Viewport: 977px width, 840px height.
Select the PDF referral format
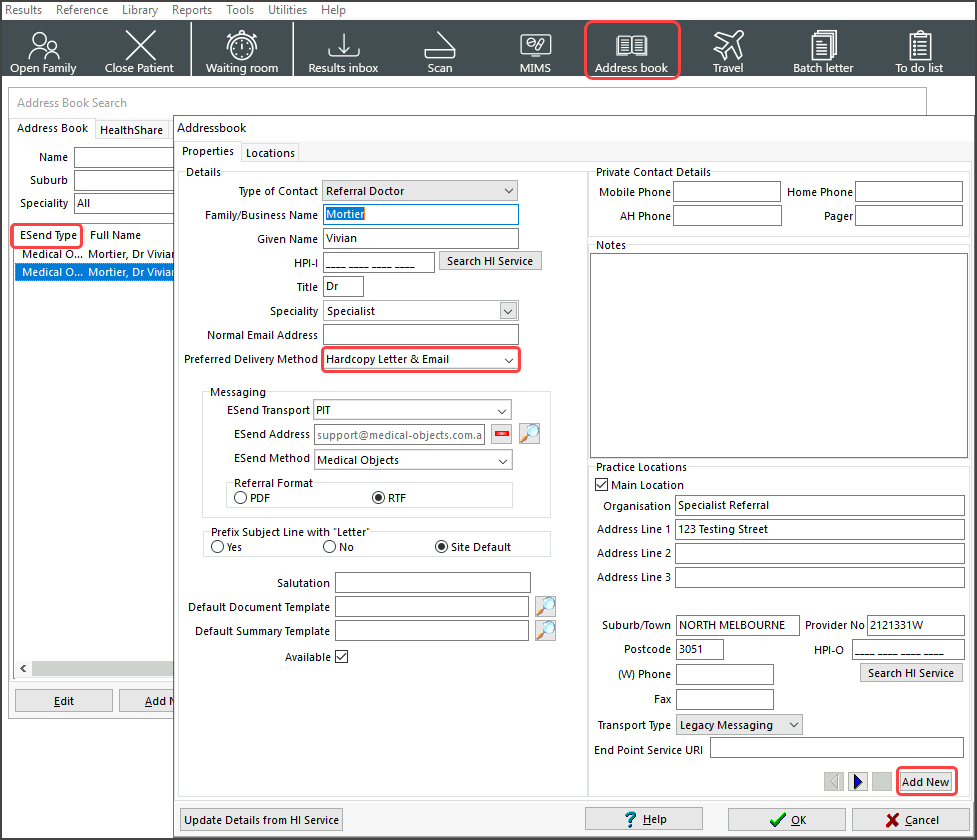pyautogui.click(x=241, y=497)
